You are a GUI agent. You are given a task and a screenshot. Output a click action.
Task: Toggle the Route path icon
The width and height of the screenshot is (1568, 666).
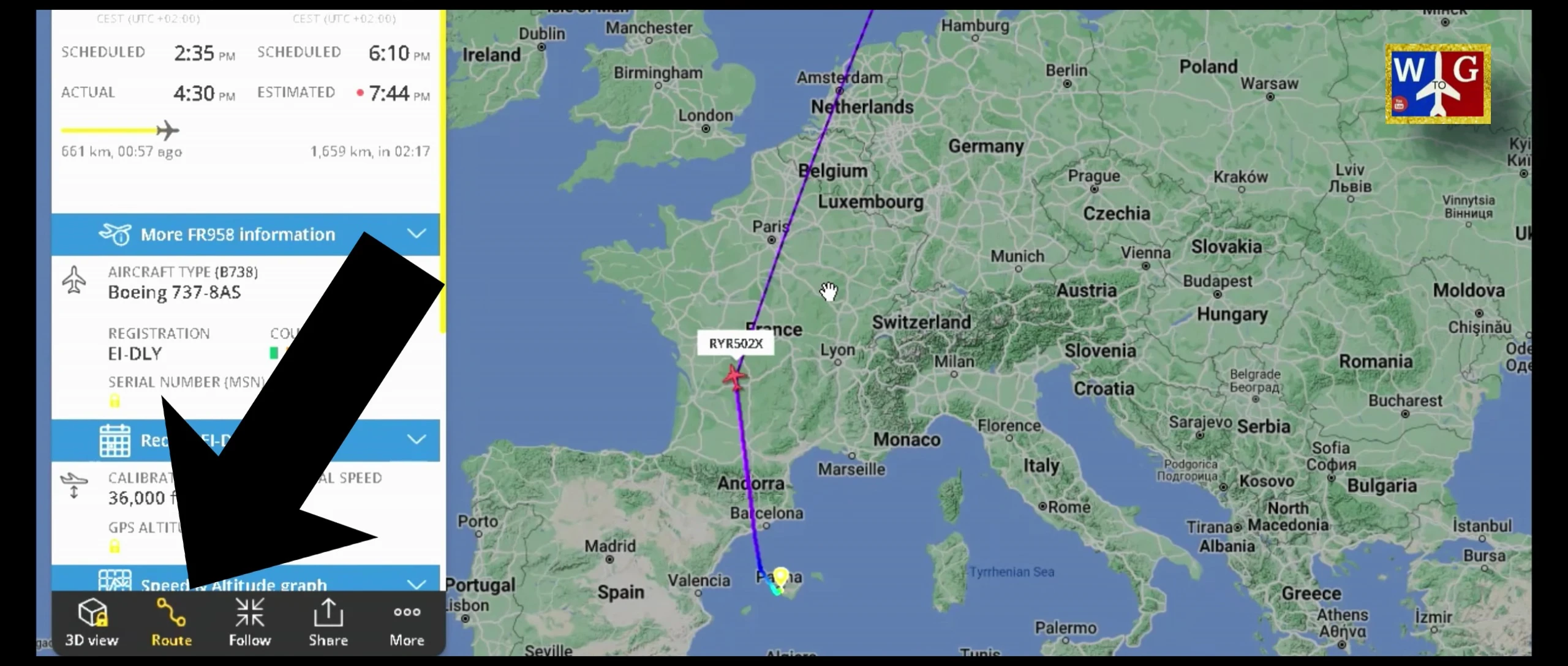click(171, 613)
